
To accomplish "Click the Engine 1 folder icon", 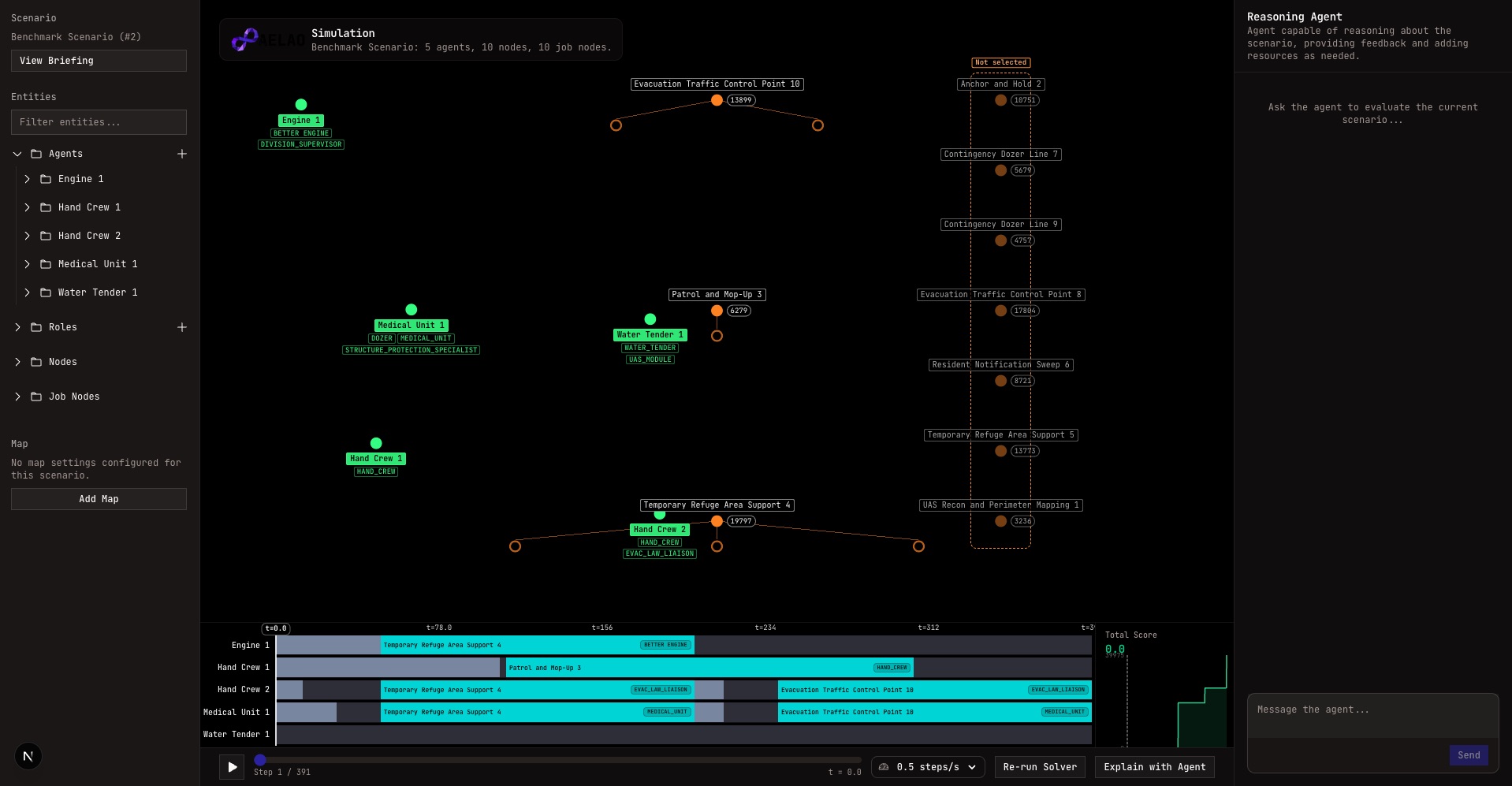I will (46, 179).
